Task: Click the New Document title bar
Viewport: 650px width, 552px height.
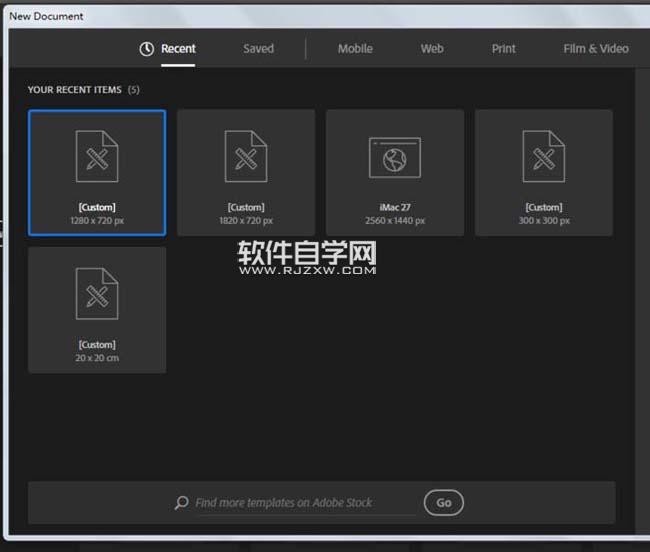Action: coord(300,16)
